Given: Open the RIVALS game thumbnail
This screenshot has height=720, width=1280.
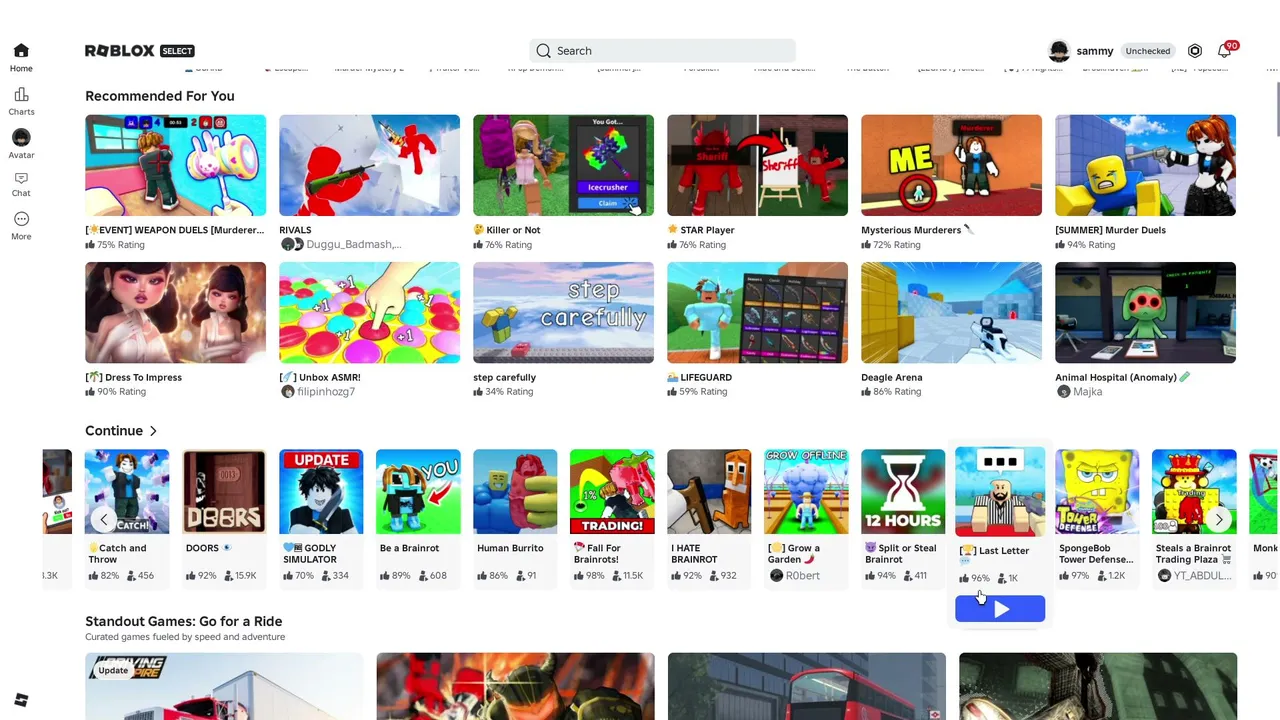Looking at the screenshot, I should [370, 165].
